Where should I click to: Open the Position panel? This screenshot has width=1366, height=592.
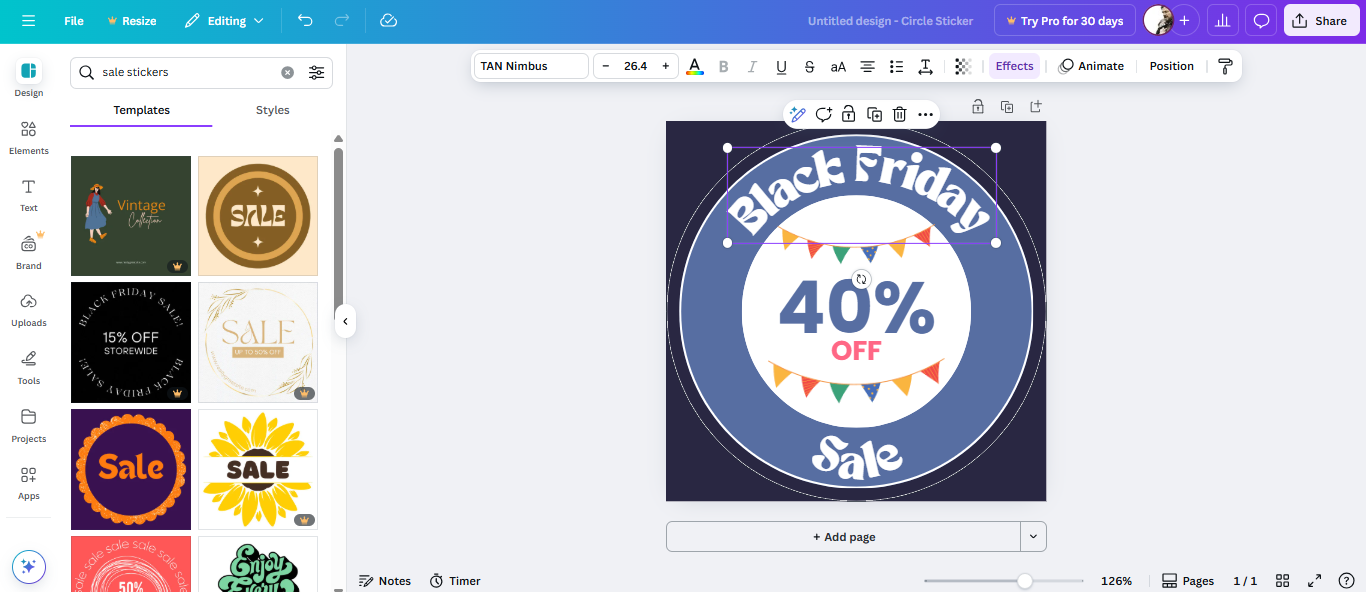click(1171, 66)
